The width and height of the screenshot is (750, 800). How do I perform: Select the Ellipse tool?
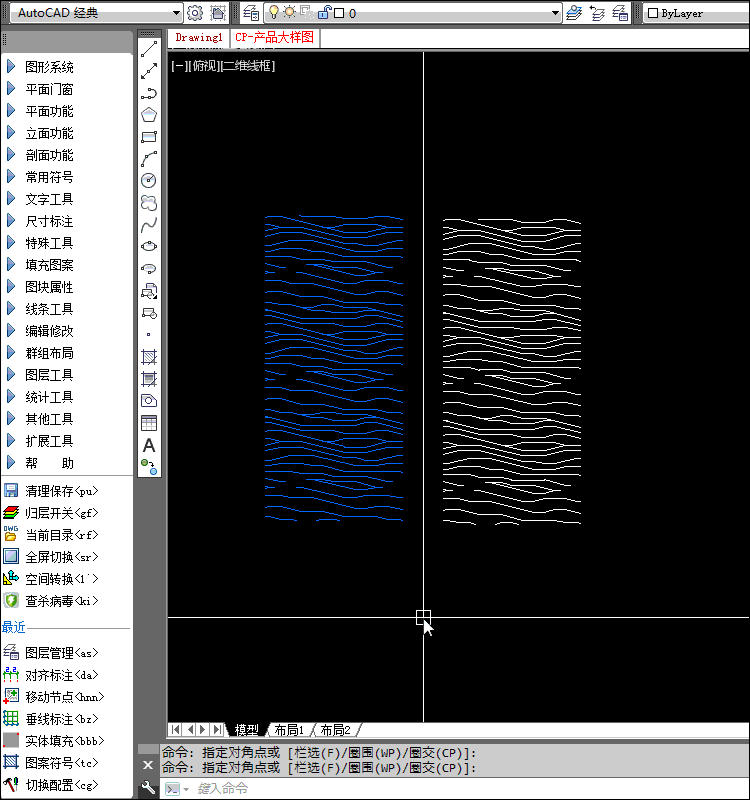click(x=149, y=246)
